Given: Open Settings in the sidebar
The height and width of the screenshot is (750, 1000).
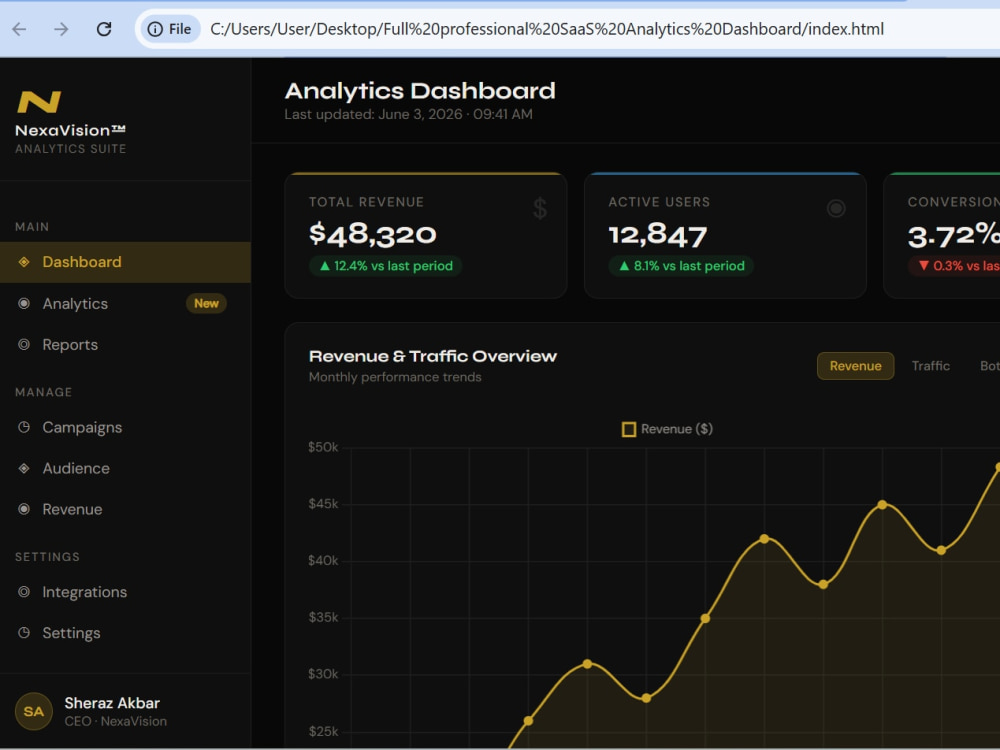Looking at the screenshot, I should [125, 633].
